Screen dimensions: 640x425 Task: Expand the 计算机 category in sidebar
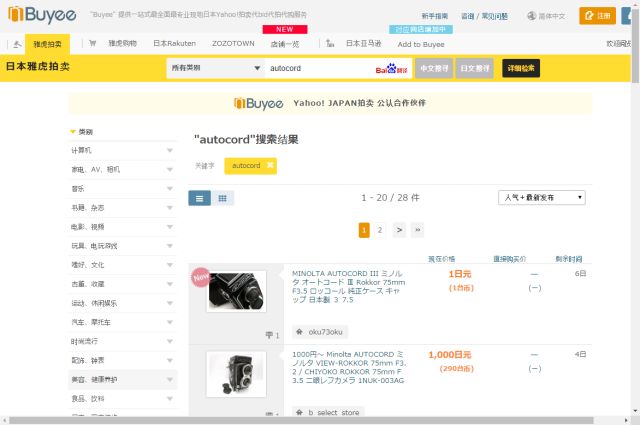point(170,150)
